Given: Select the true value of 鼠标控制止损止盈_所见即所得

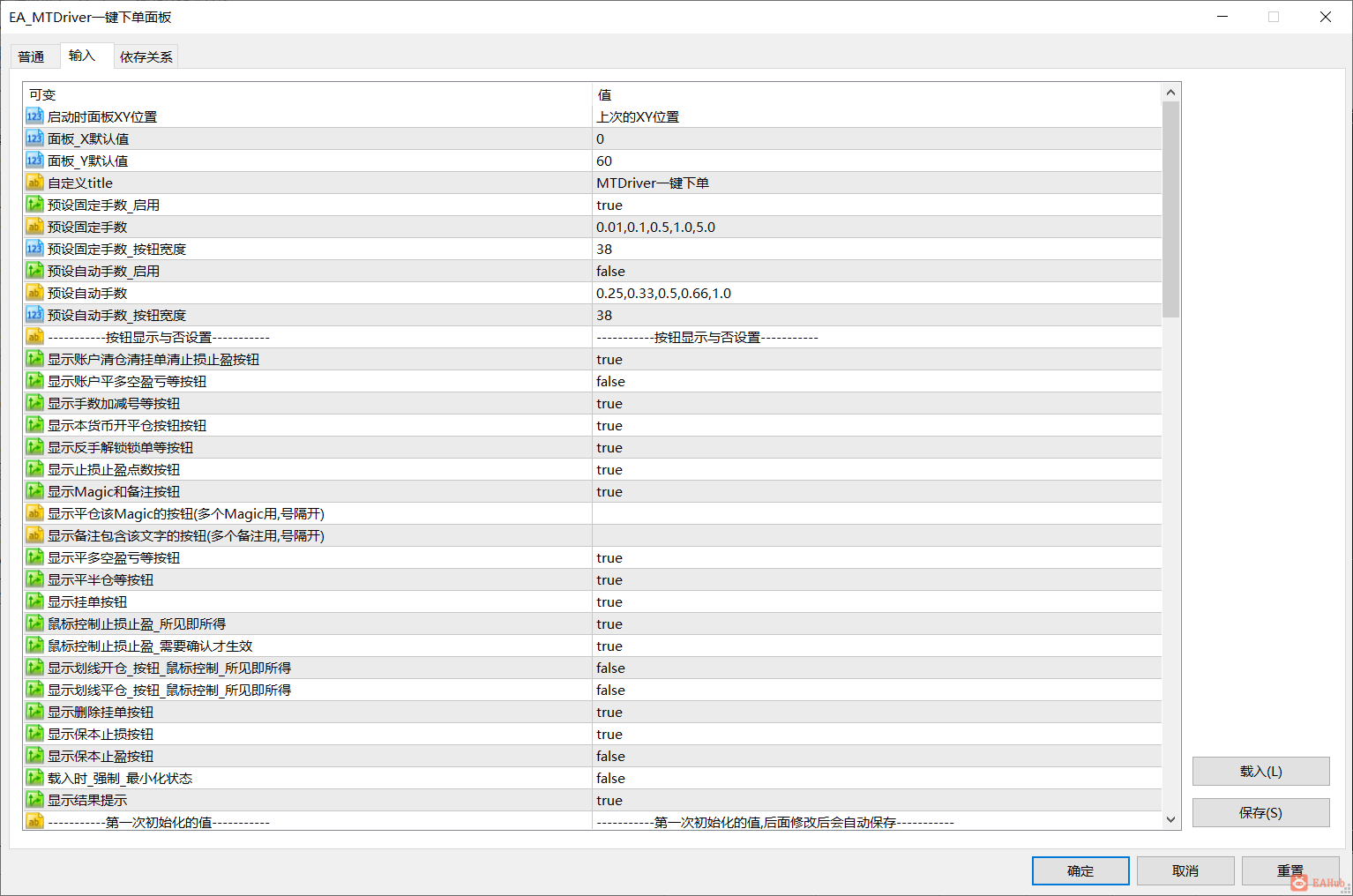Looking at the screenshot, I should click(x=609, y=623).
